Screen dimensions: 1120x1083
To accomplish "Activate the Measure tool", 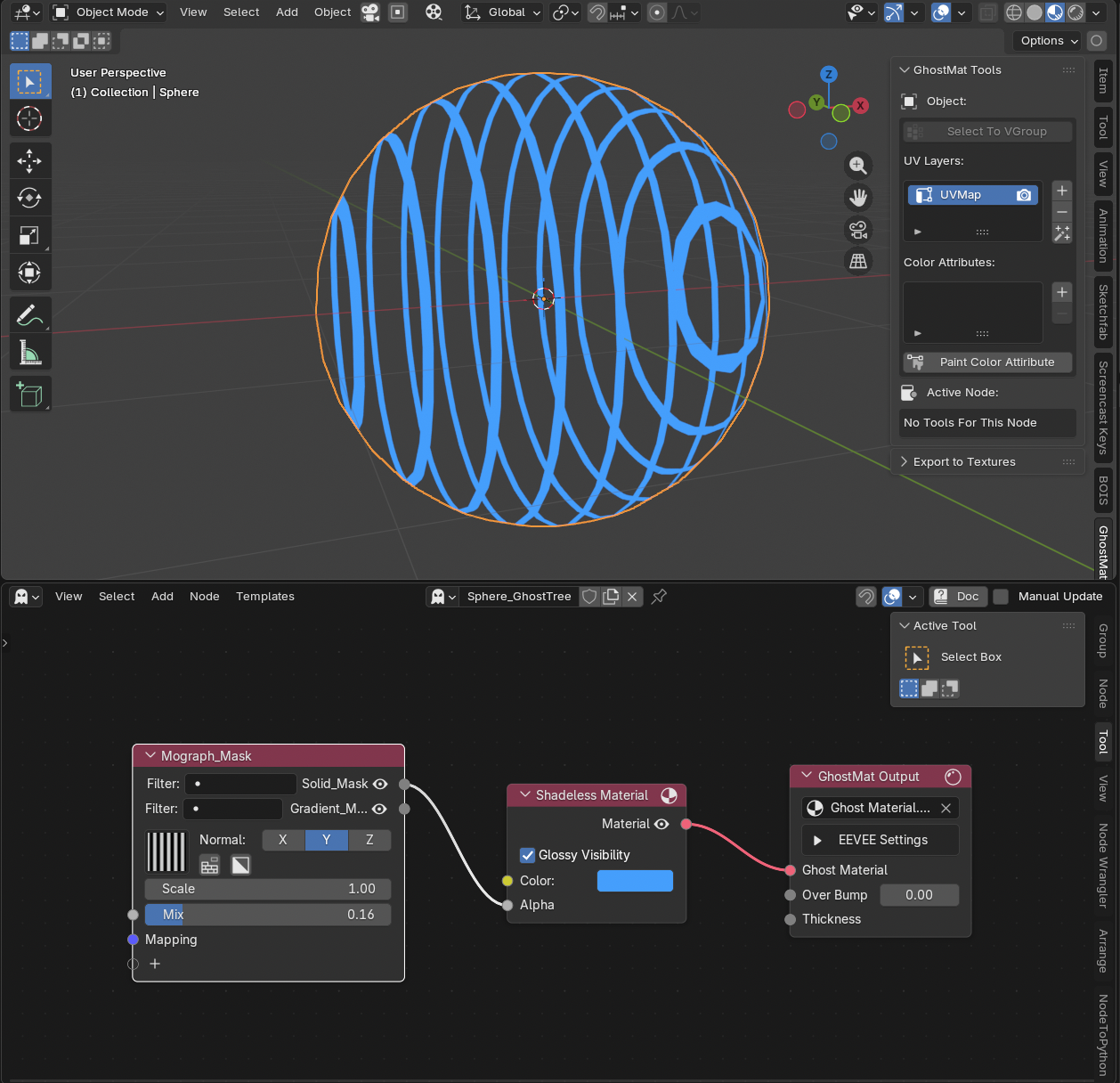I will (x=29, y=354).
